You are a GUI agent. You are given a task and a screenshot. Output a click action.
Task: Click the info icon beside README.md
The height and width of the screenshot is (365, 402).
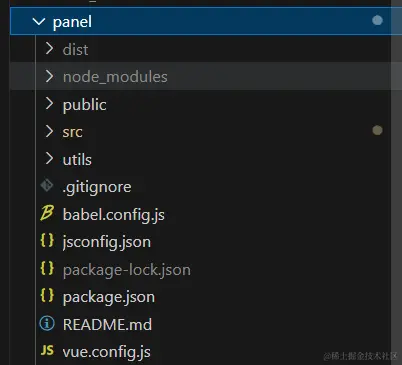(x=47, y=323)
